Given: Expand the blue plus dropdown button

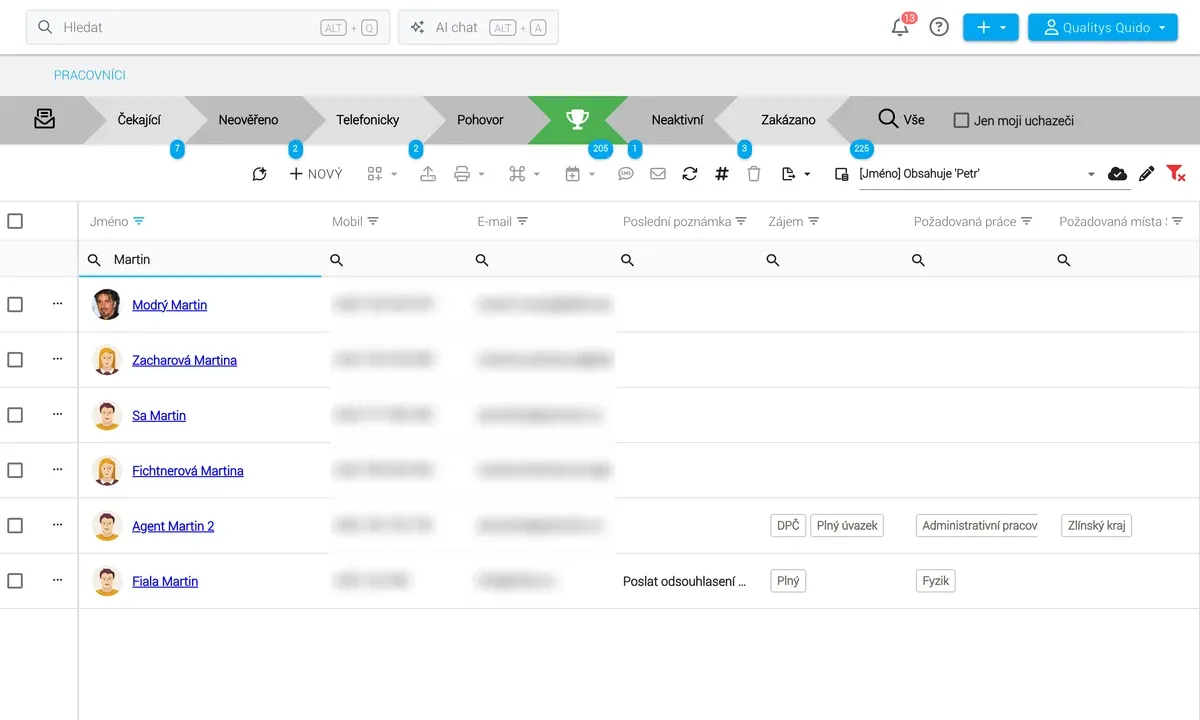Looking at the screenshot, I should [x=991, y=28].
